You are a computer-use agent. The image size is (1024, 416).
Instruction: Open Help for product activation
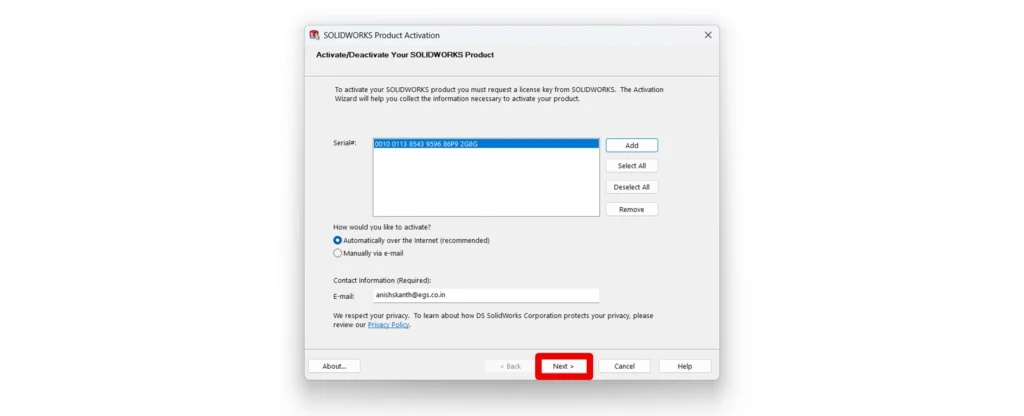pos(684,366)
